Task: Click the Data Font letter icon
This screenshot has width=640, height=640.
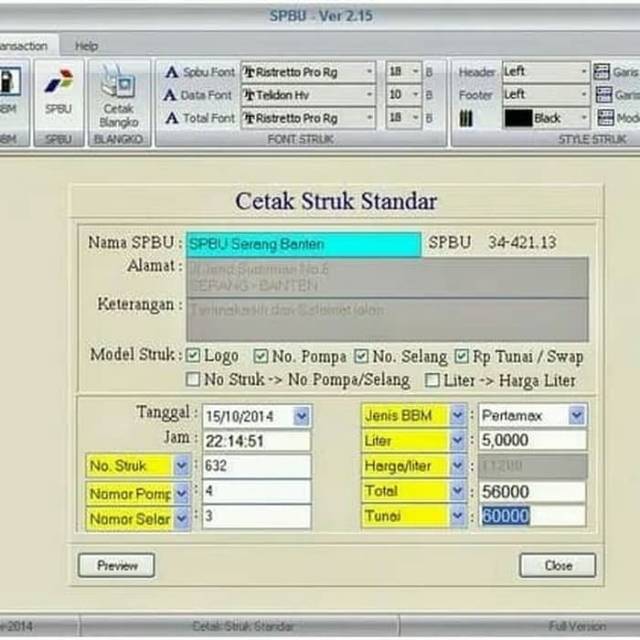Action: [170, 95]
